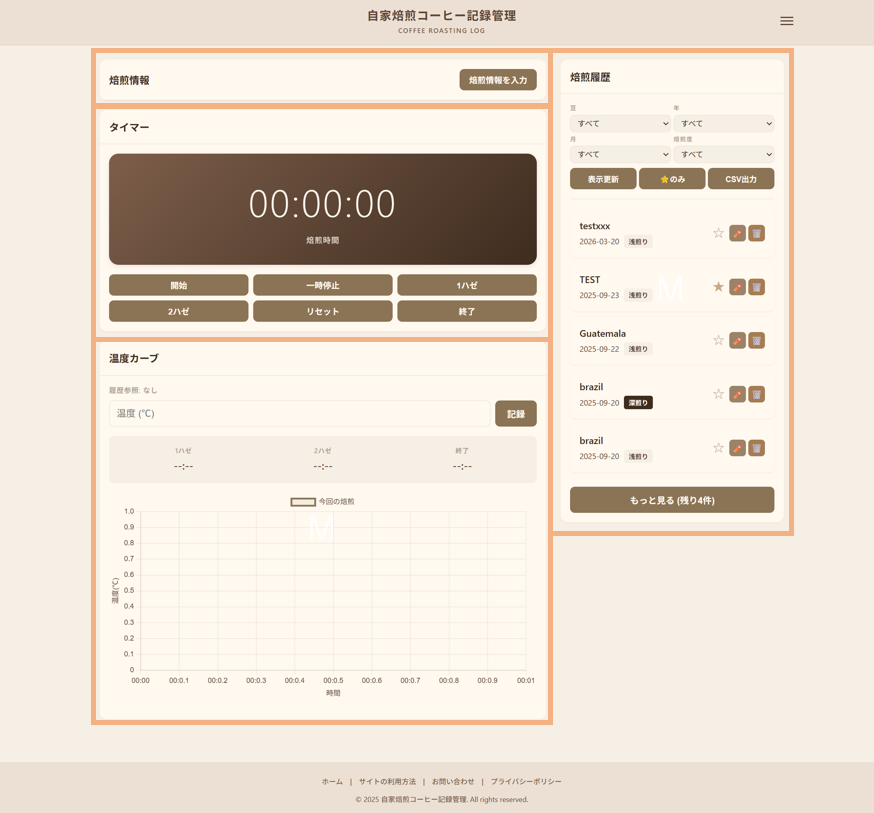The width and height of the screenshot is (874, 813).
Task: Start the timer with 開始
Action: [178, 285]
